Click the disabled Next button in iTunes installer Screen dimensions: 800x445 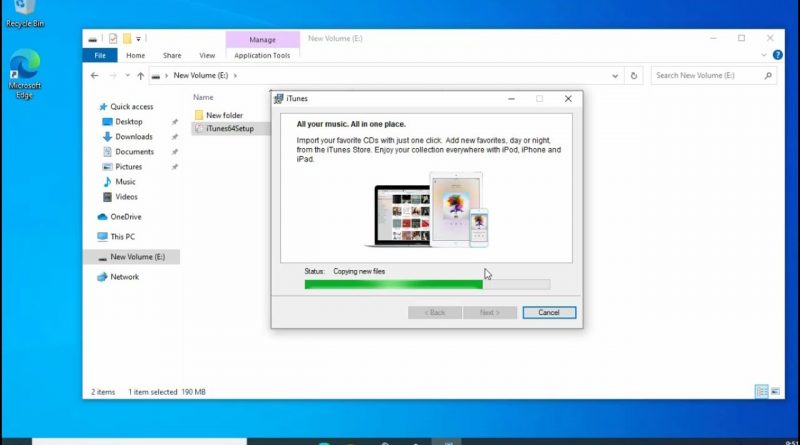point(490,312)
